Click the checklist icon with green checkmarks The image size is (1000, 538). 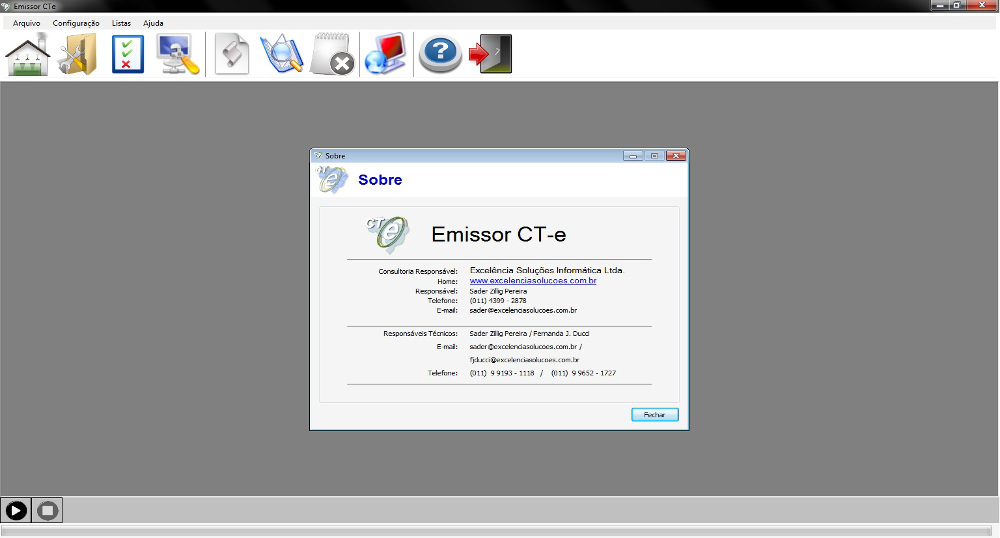click(x=128, y=54)
